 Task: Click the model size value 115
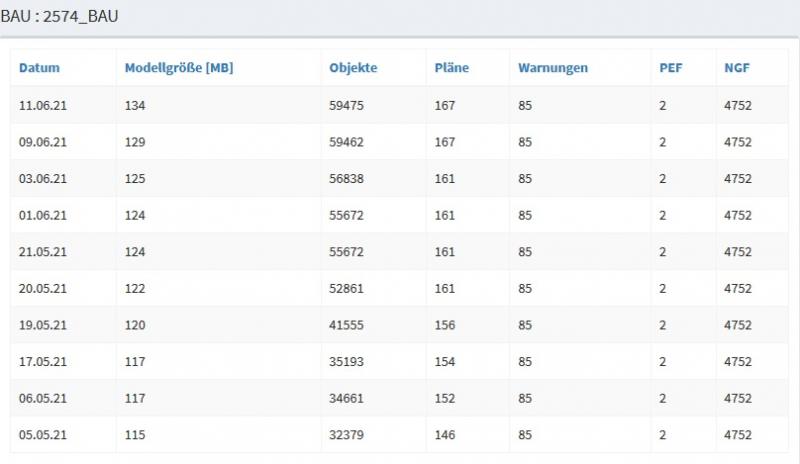pyautogui.click(x=135, y=435)
